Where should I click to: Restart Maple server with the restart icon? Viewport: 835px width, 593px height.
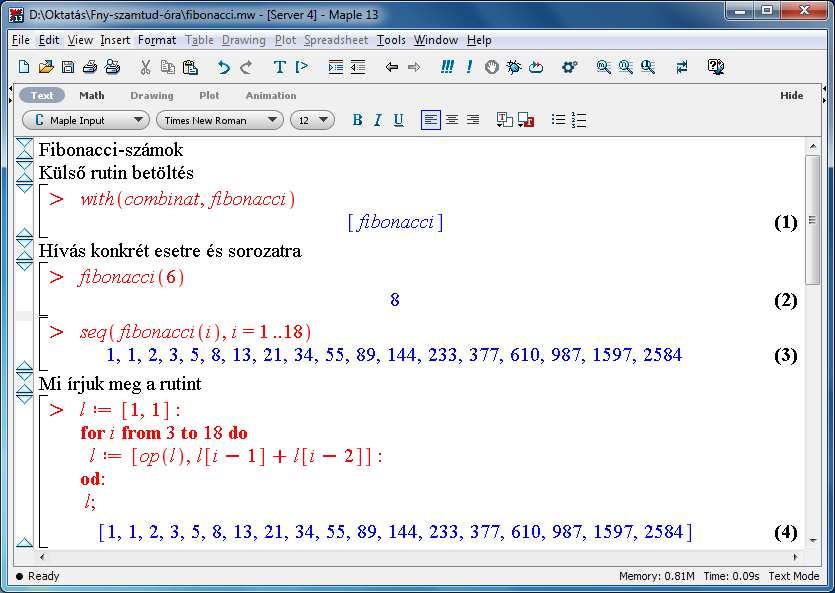[536, 67]
